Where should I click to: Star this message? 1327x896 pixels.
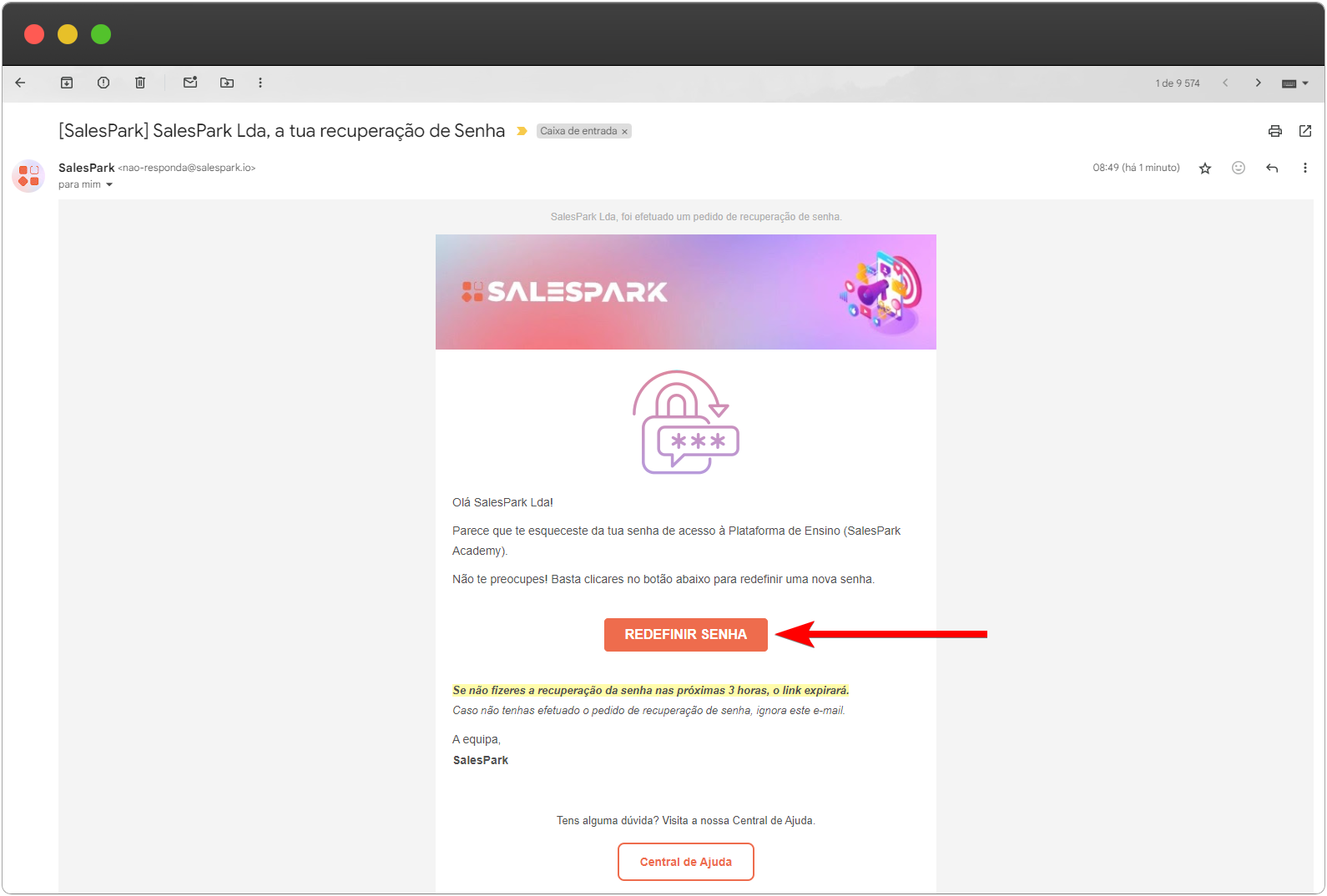coord(1205,169)
